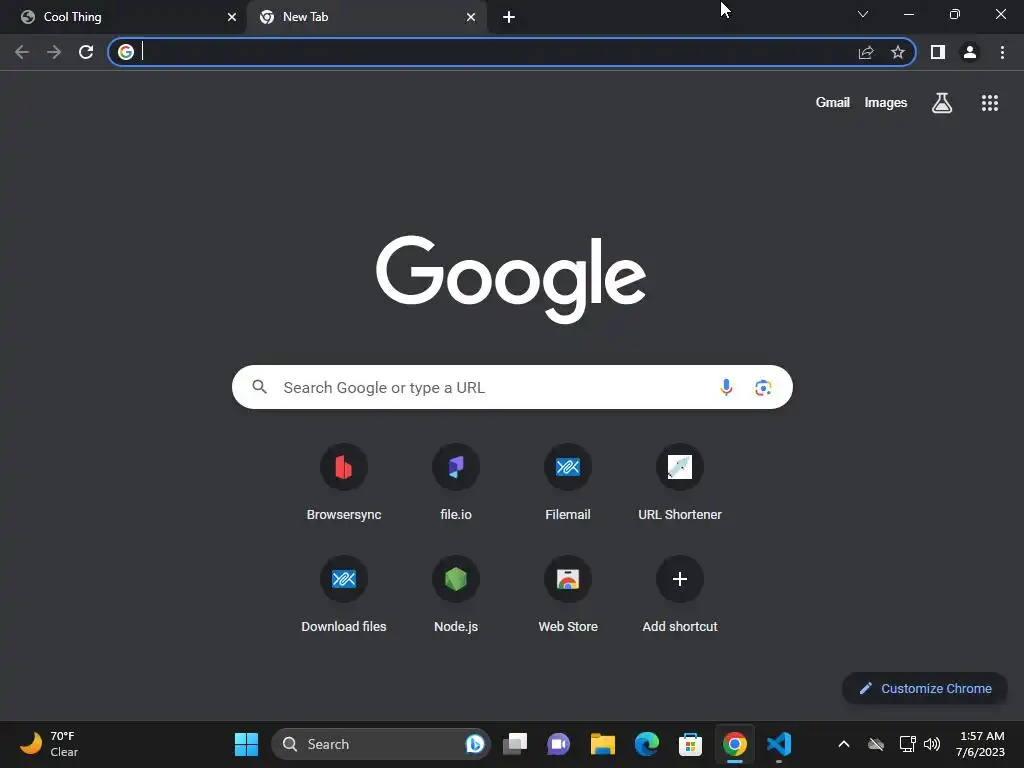Select the New Tab tab
The image size is (1024, 768).
(366, 17)
